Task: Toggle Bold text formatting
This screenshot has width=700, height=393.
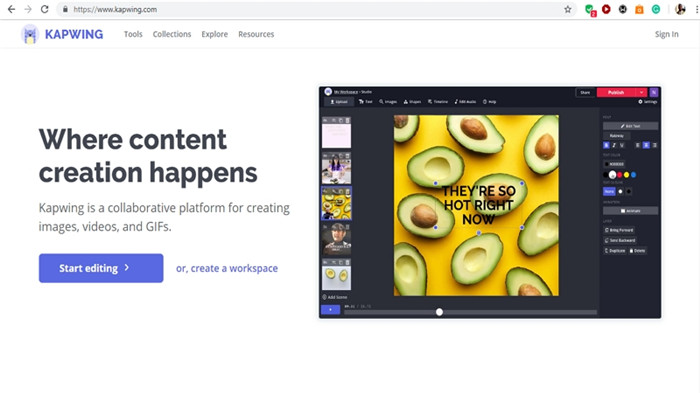Action: [606, 145]
